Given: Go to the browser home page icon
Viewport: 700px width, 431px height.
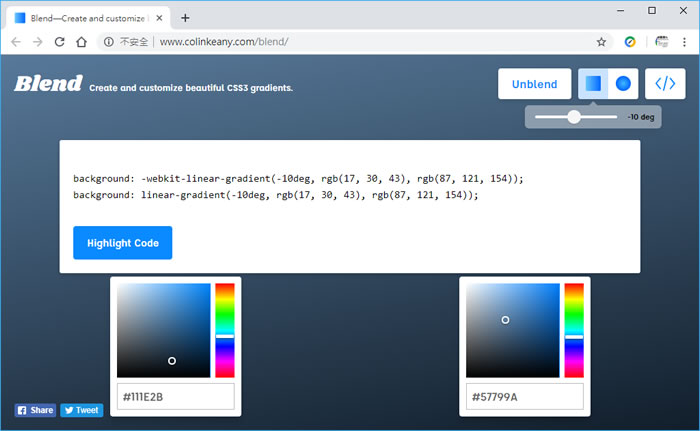Looking at the screenshot, I should (x=81, y=42).
